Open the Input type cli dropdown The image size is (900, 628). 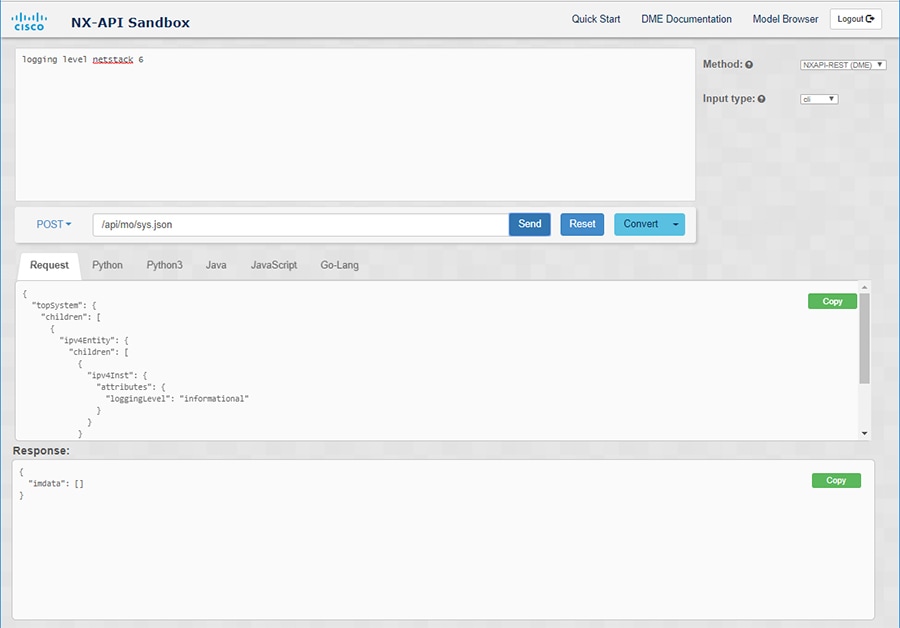(819, 99)
